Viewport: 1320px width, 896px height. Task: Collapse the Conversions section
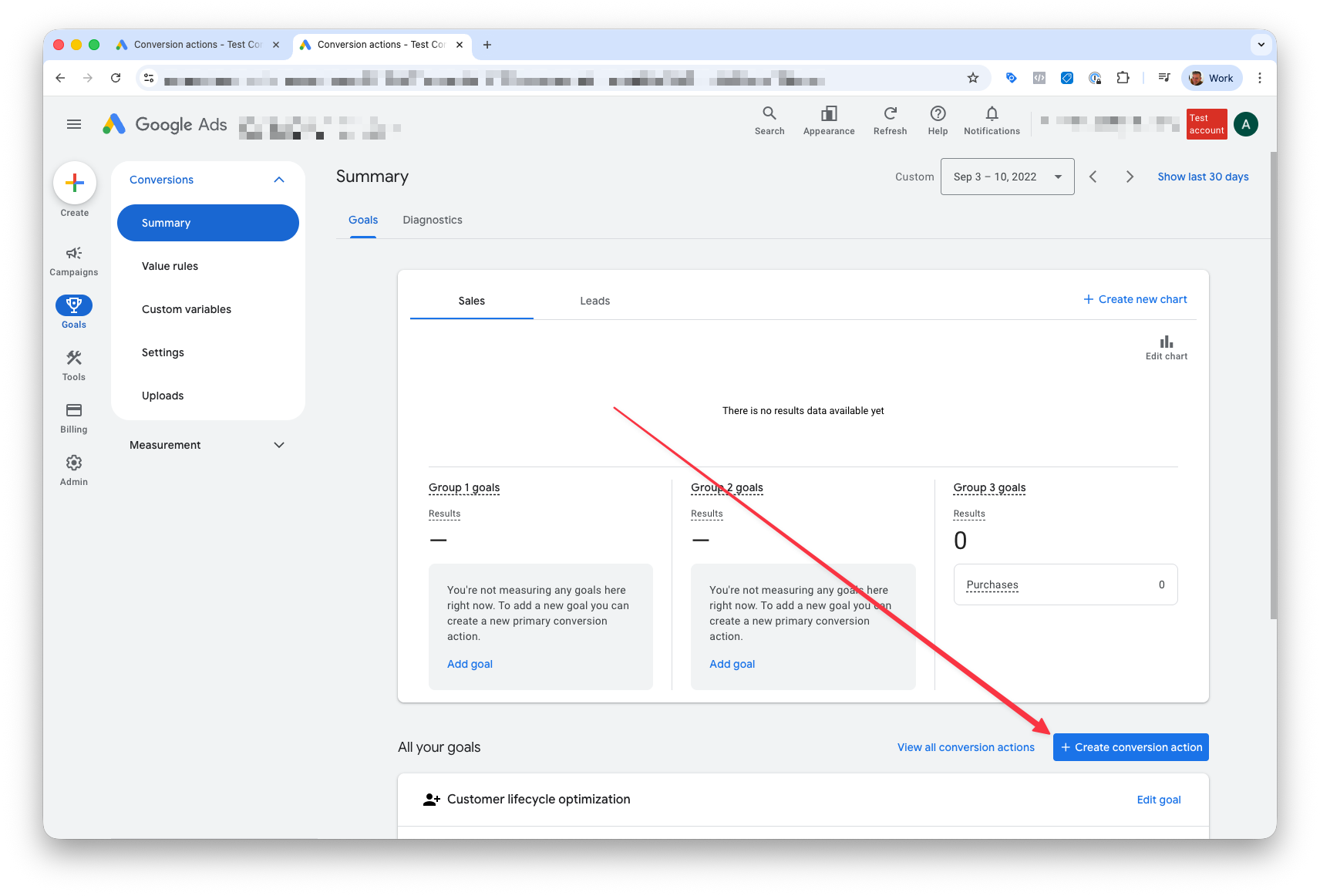point(279,180)
